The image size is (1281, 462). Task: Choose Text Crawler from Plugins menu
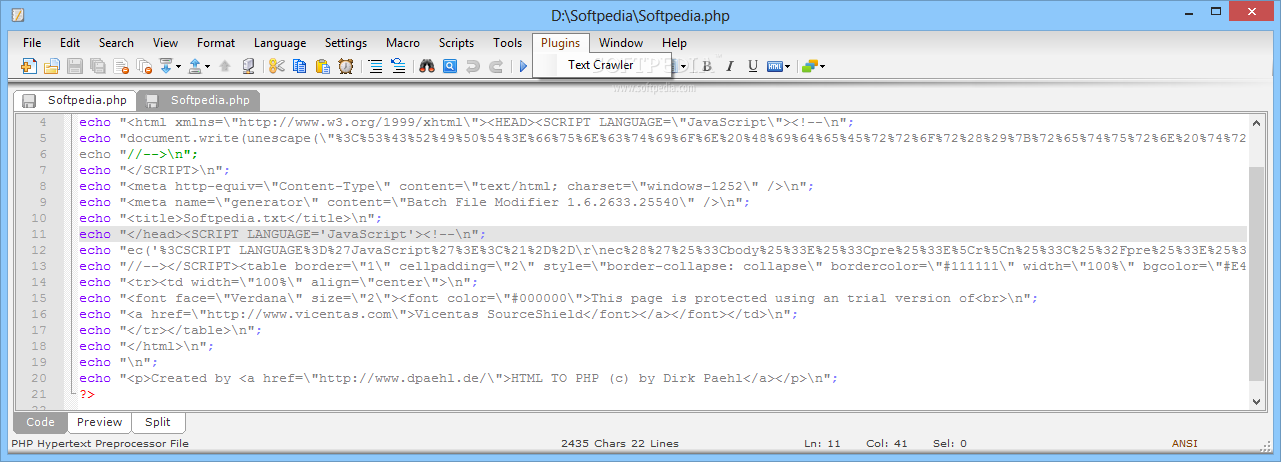coord(600,65)
